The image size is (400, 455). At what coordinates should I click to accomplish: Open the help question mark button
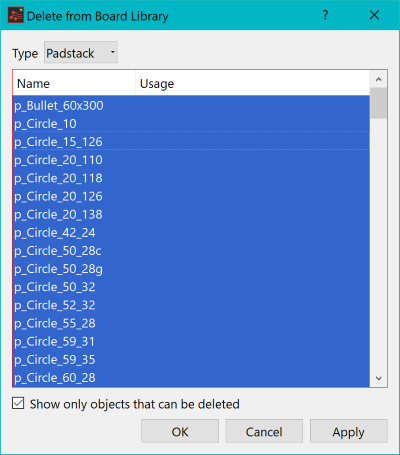(x=325, y=15)
